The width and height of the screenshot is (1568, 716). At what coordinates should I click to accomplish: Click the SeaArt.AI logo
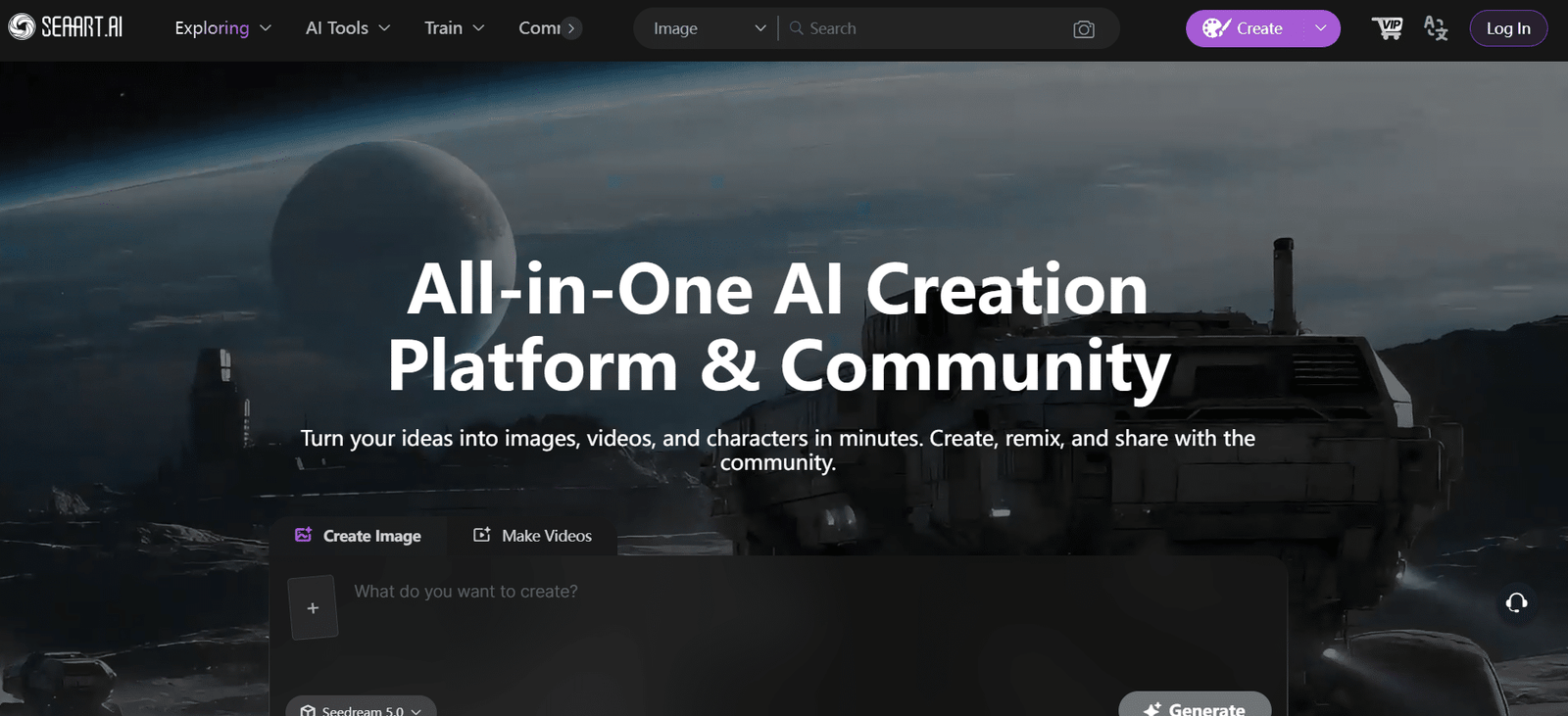point(66,27)
